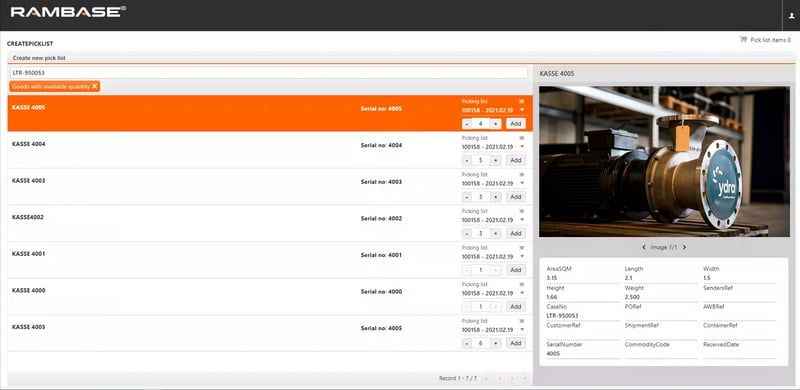Add KASSE 4003 to the pick list
800x390 pixels.
pyautogui.click(x=516, y=197)
